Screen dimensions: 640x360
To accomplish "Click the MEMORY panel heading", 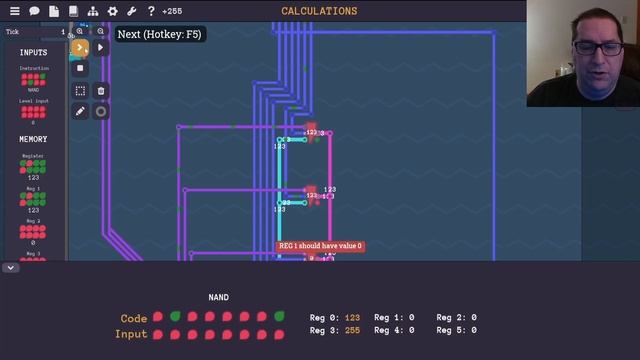I will [33, 139].
